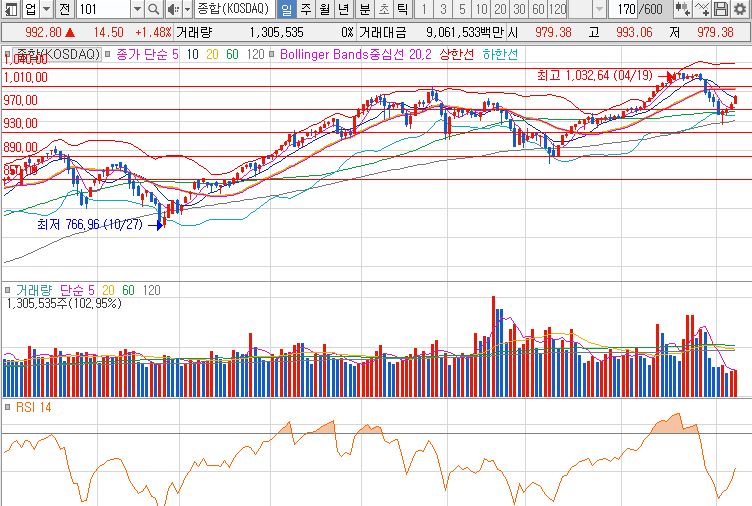Viewport: 752px width, 506px height.
Task: Expand the 업 category dropdown arrow
Action: [x=47, y=9]
